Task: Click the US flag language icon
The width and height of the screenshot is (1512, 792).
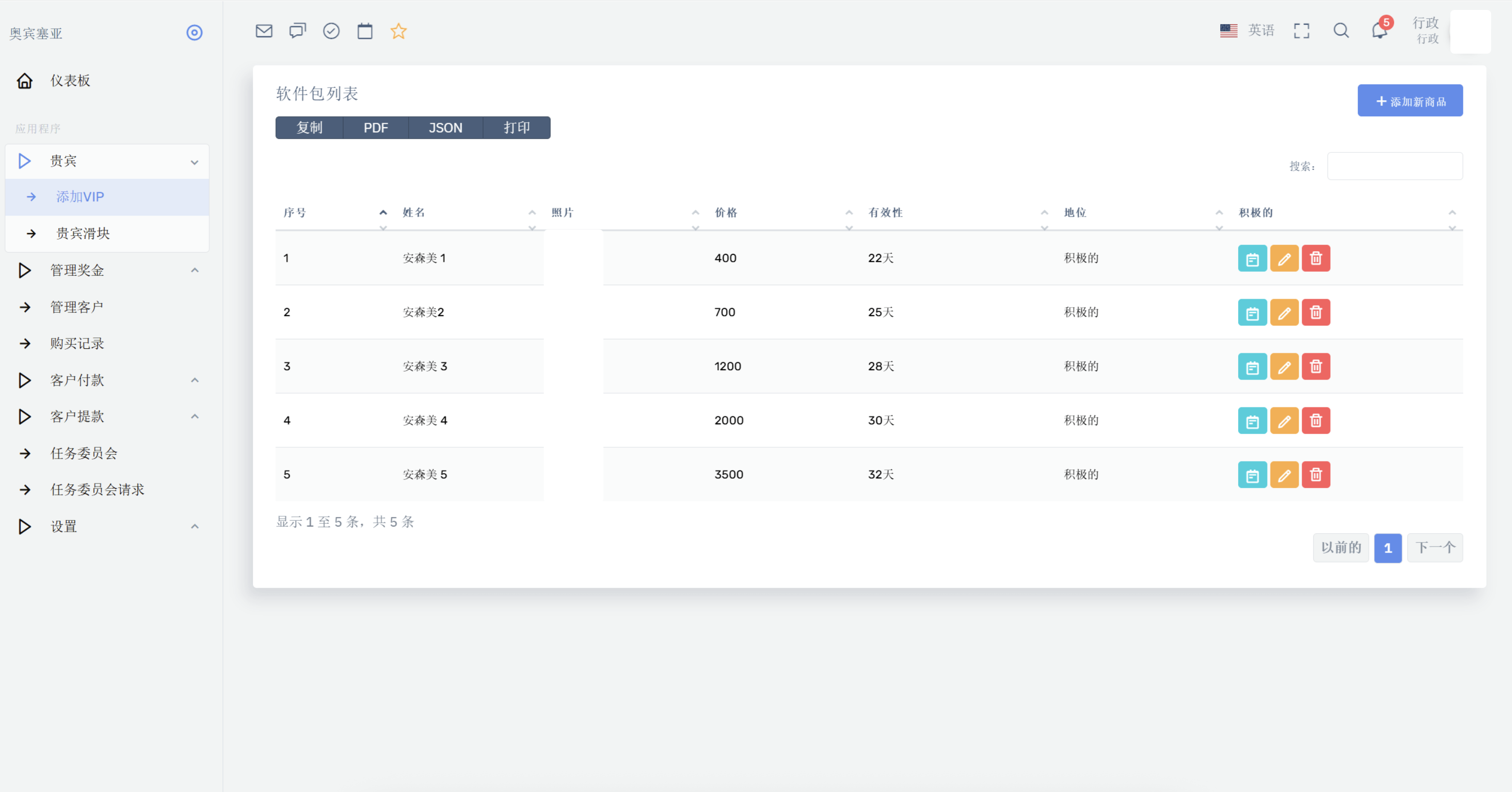Action: 1229,29
